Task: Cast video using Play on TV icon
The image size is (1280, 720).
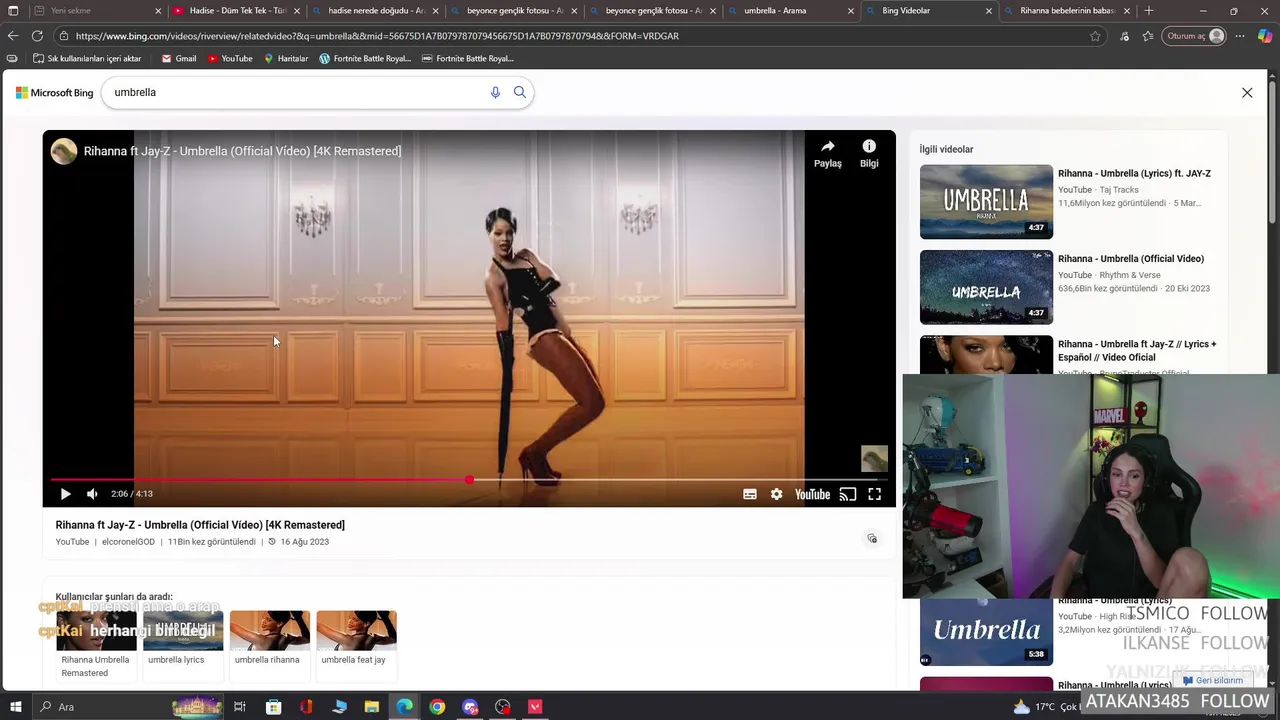Action: coord(848,494)
